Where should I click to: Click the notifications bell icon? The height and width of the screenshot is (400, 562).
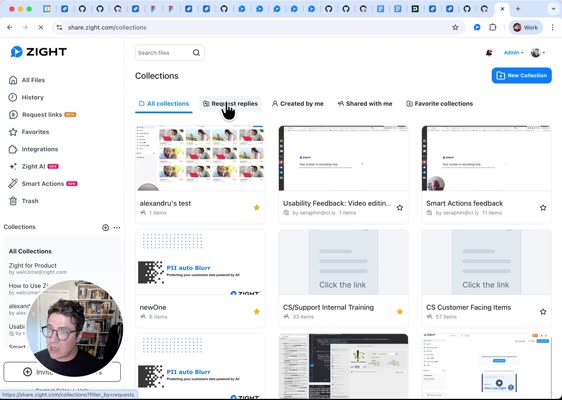click(489, 53)
